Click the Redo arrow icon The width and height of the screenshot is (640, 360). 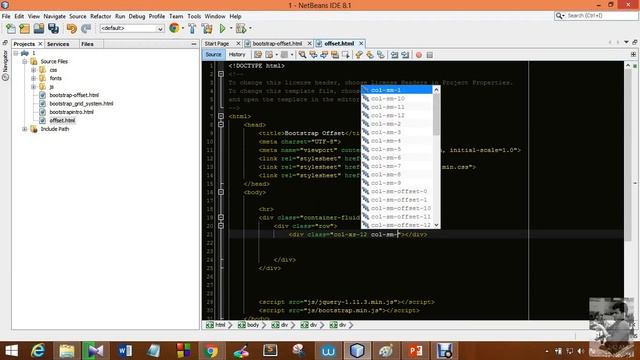click(x=86, y=28)
